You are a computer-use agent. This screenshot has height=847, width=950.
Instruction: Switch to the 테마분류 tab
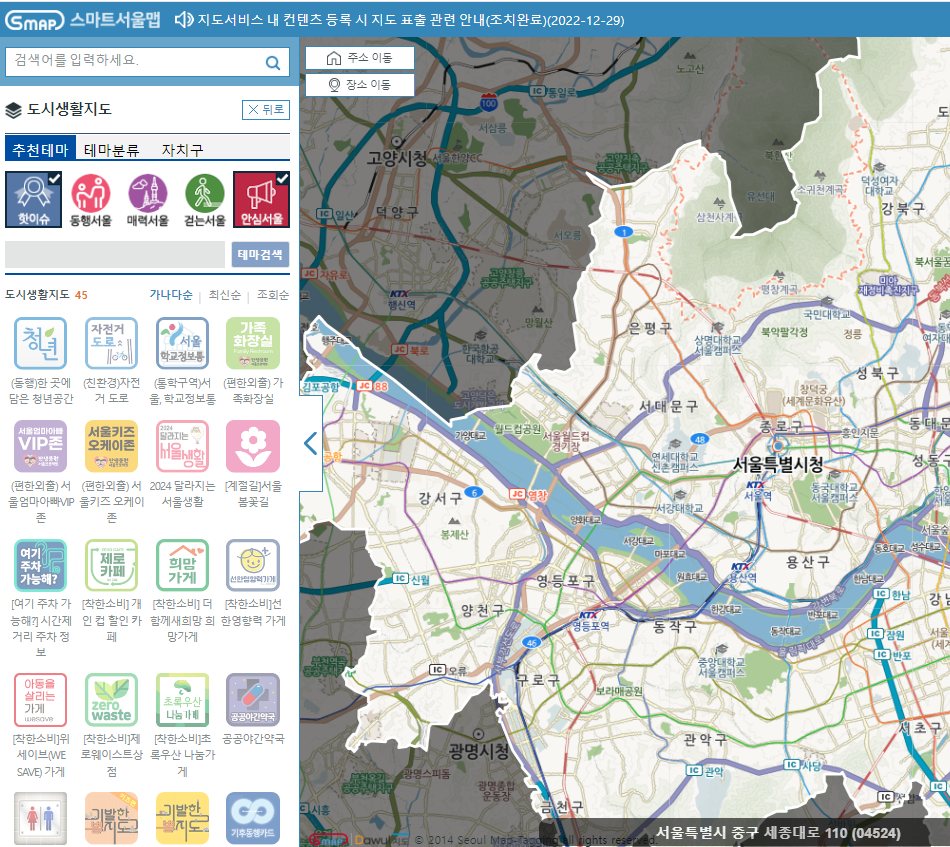111,150
